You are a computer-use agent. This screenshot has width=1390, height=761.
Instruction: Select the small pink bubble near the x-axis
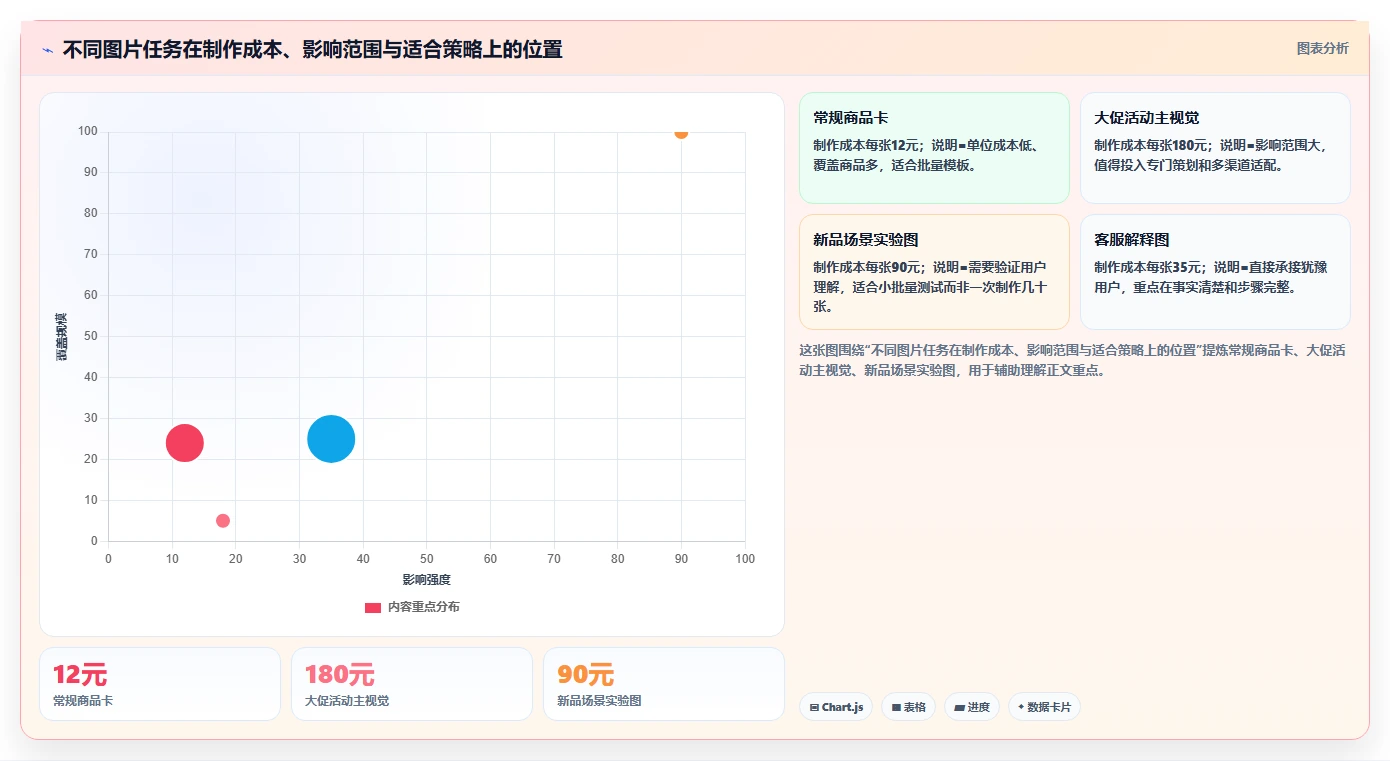tap(223, 521)
